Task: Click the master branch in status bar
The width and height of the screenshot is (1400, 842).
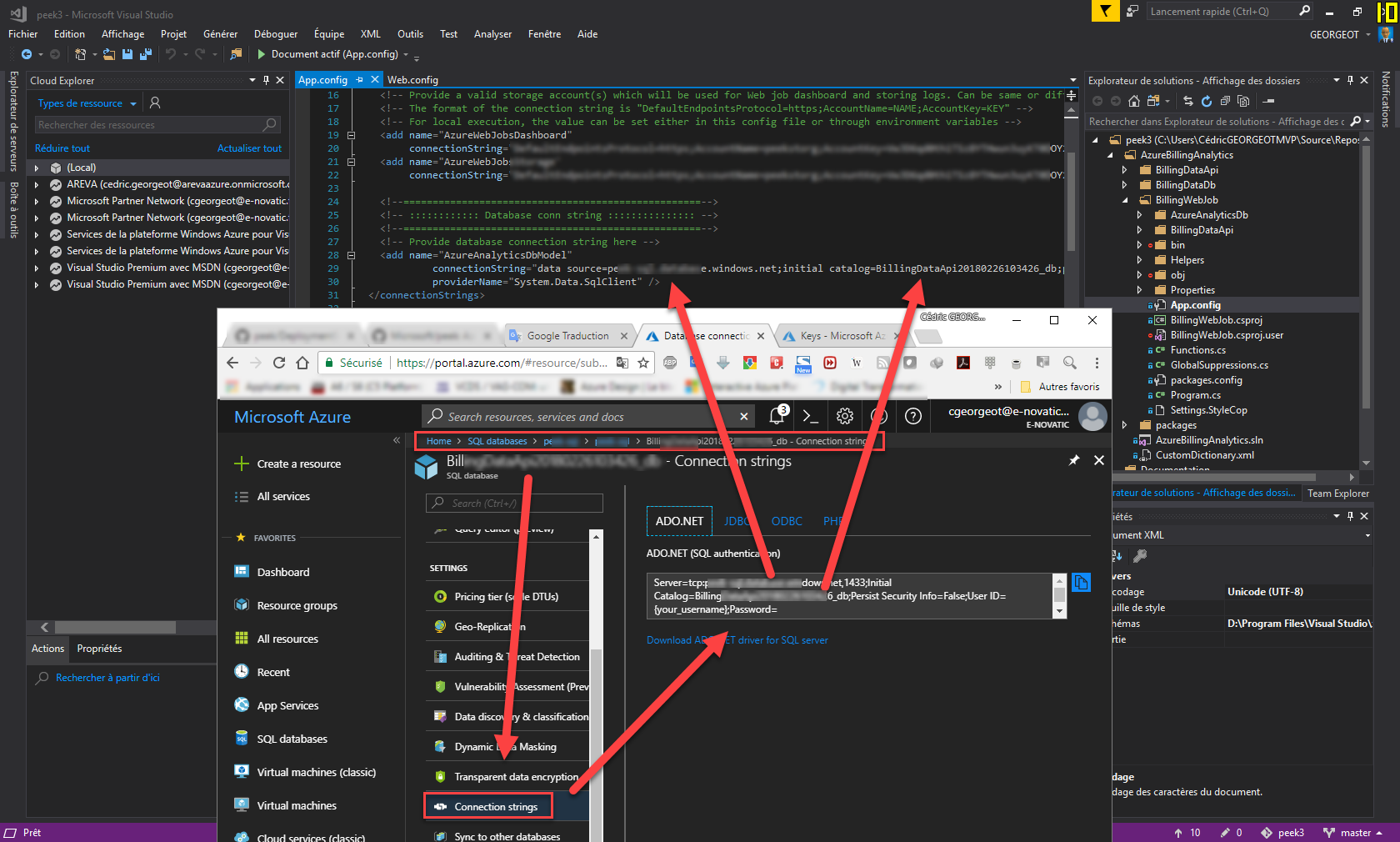Action: point(1355,833)
